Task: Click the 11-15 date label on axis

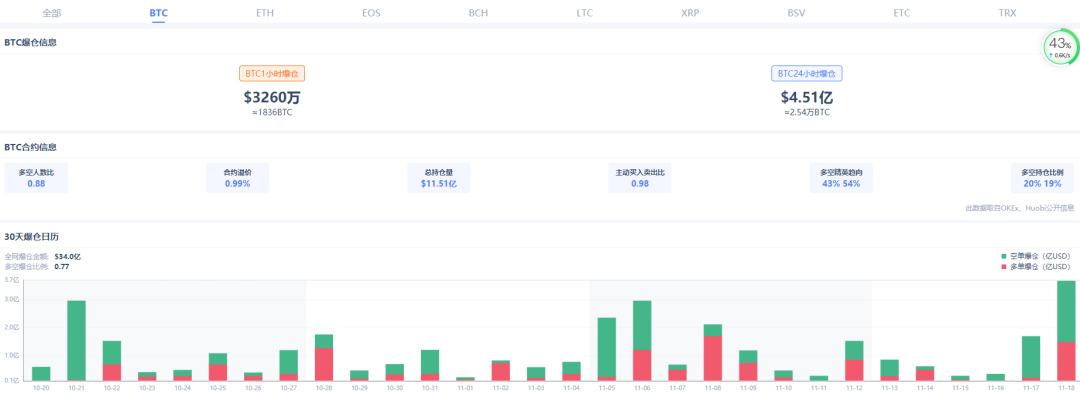Action: pyautogui.click(x=959, y=389)
